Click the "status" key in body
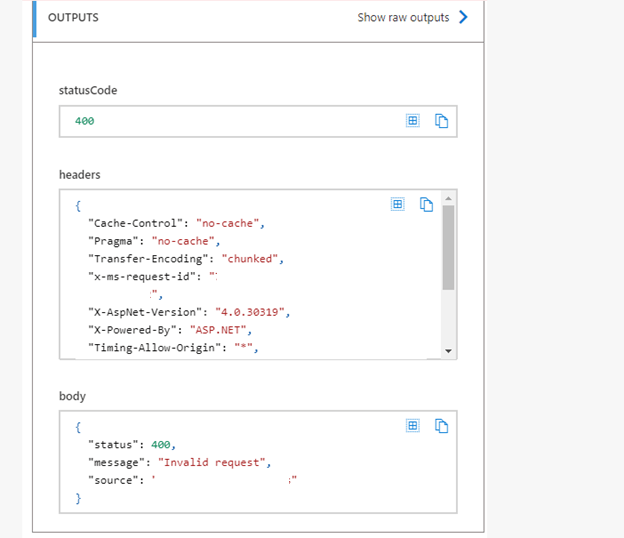This screenshot has height=538, width=624. coord(113,444)
